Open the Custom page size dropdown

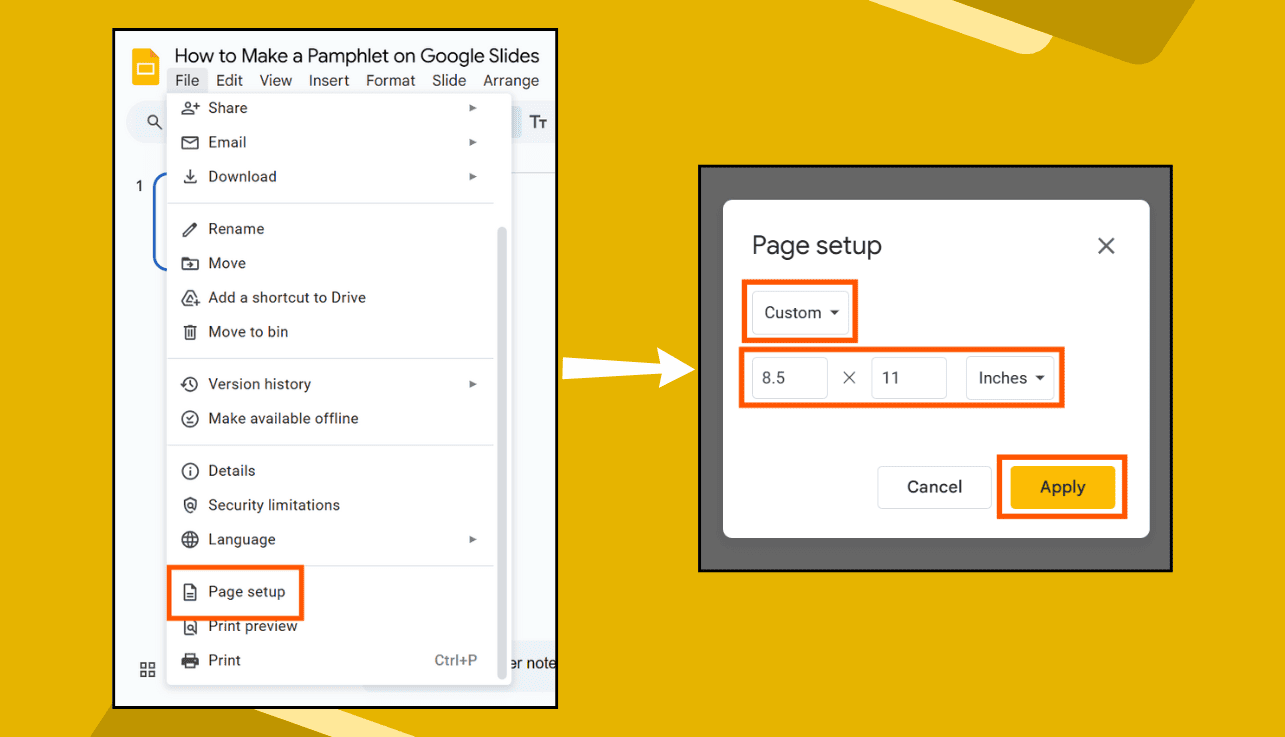tap(799, 311)
